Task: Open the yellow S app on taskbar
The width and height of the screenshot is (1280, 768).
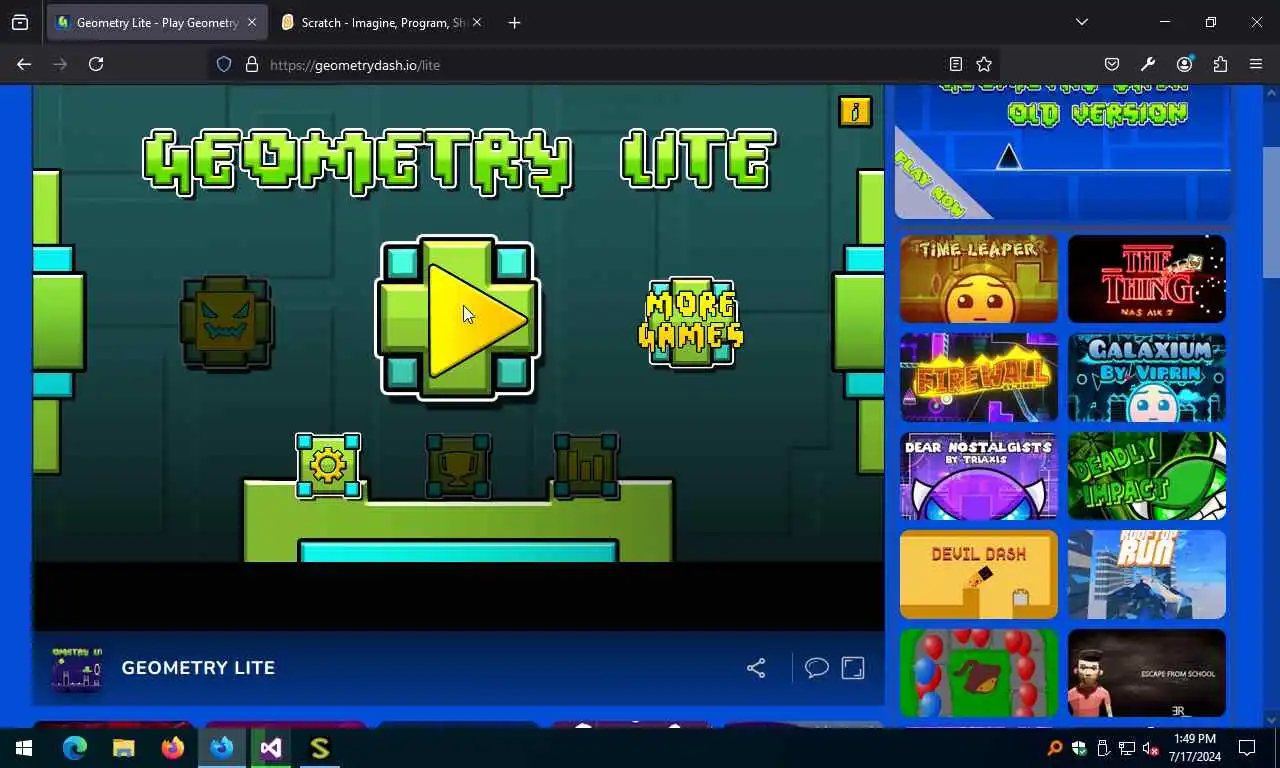Action: point(320,748)
